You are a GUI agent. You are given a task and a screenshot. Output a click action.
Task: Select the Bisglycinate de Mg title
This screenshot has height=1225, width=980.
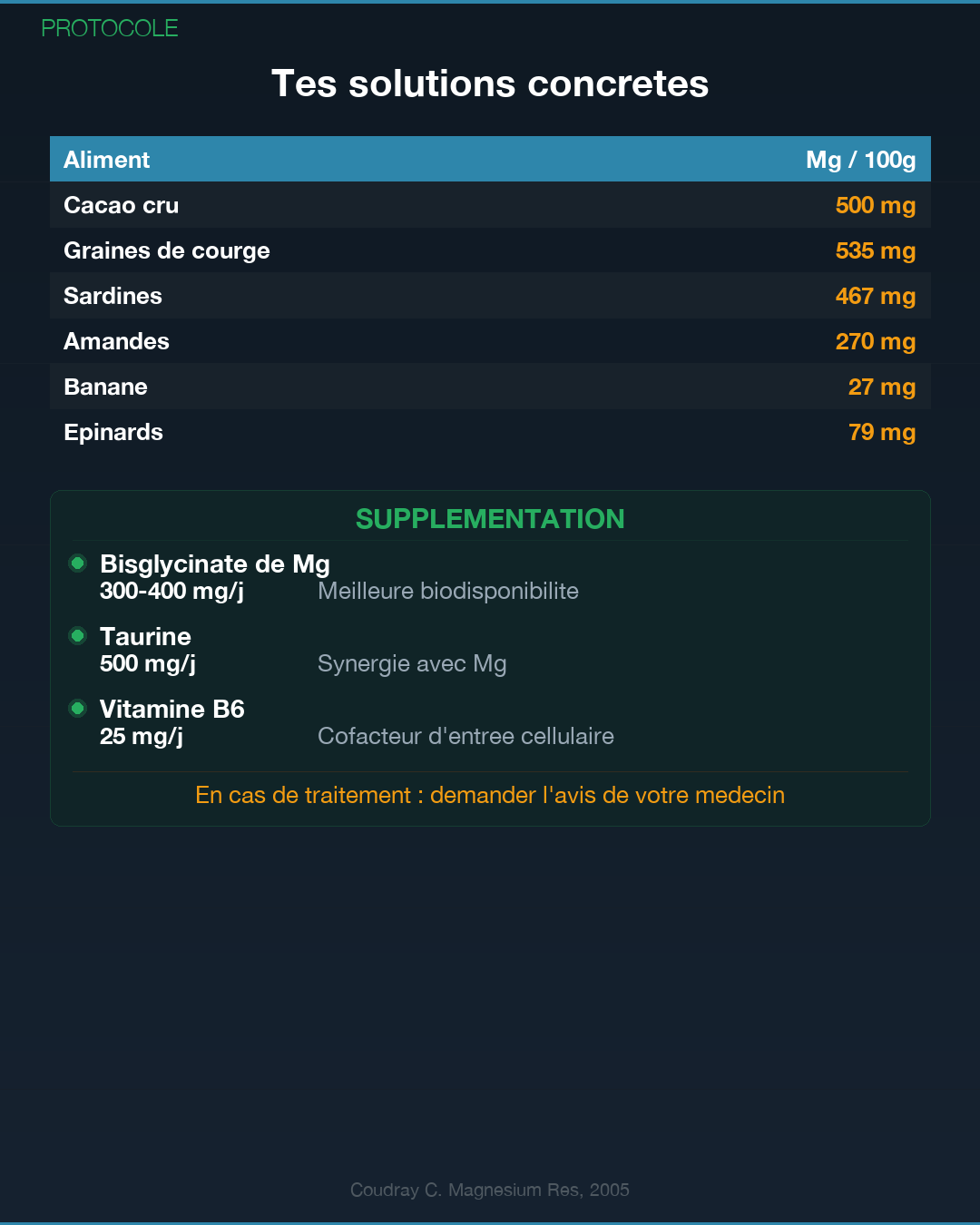[215, 564]
